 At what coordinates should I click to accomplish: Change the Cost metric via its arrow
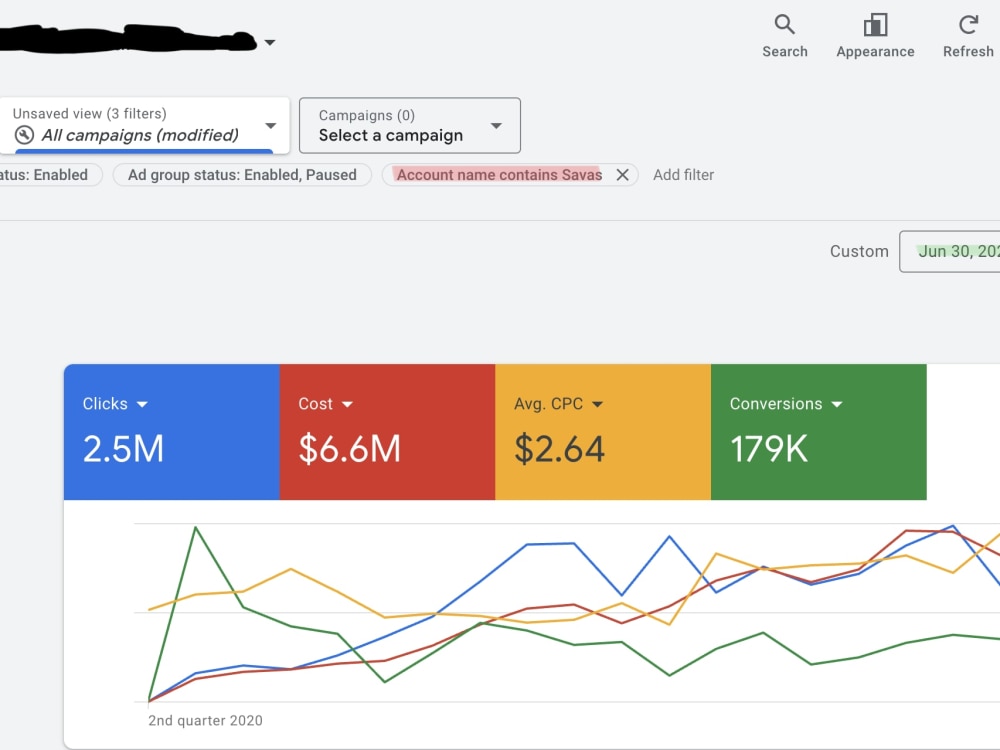[347, 404]
